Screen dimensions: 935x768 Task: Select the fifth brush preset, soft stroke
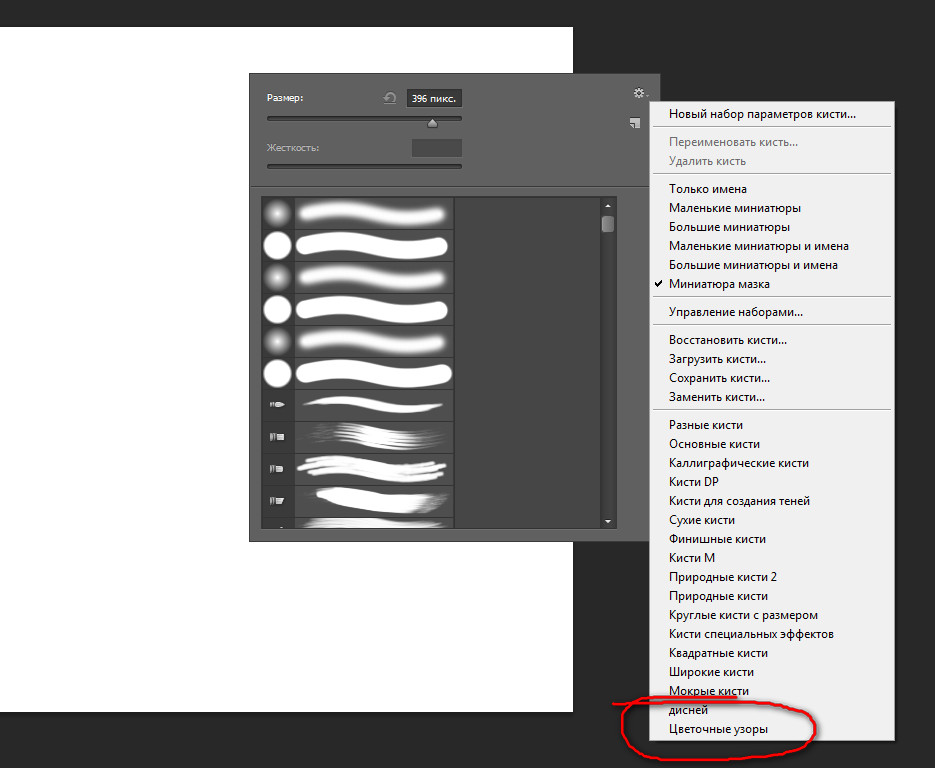(357, 342)
